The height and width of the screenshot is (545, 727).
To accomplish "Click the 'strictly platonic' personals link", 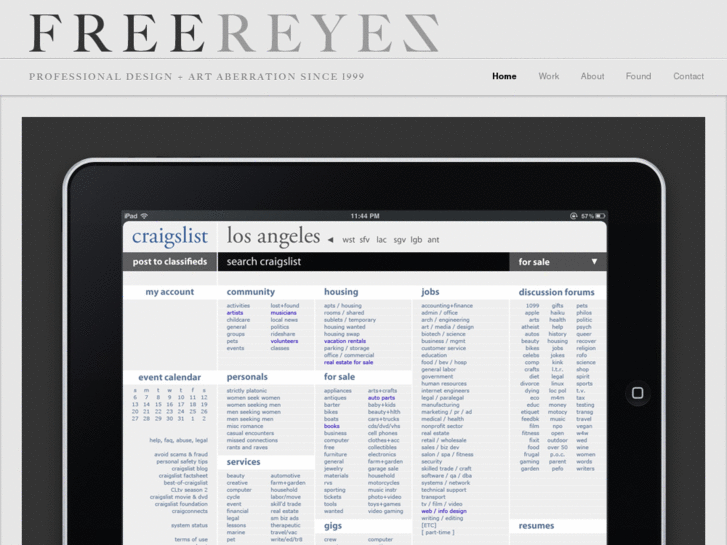I will pyautogui.click(x=247, y=391).
